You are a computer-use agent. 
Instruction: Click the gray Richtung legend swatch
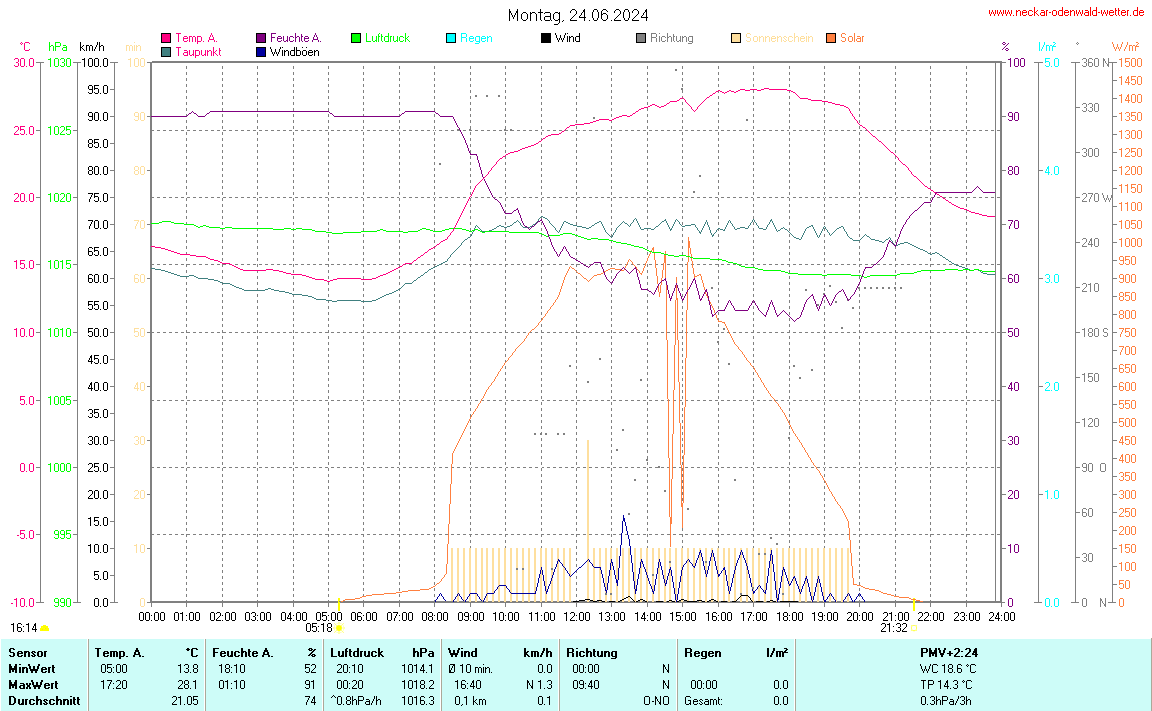[640, 38]
